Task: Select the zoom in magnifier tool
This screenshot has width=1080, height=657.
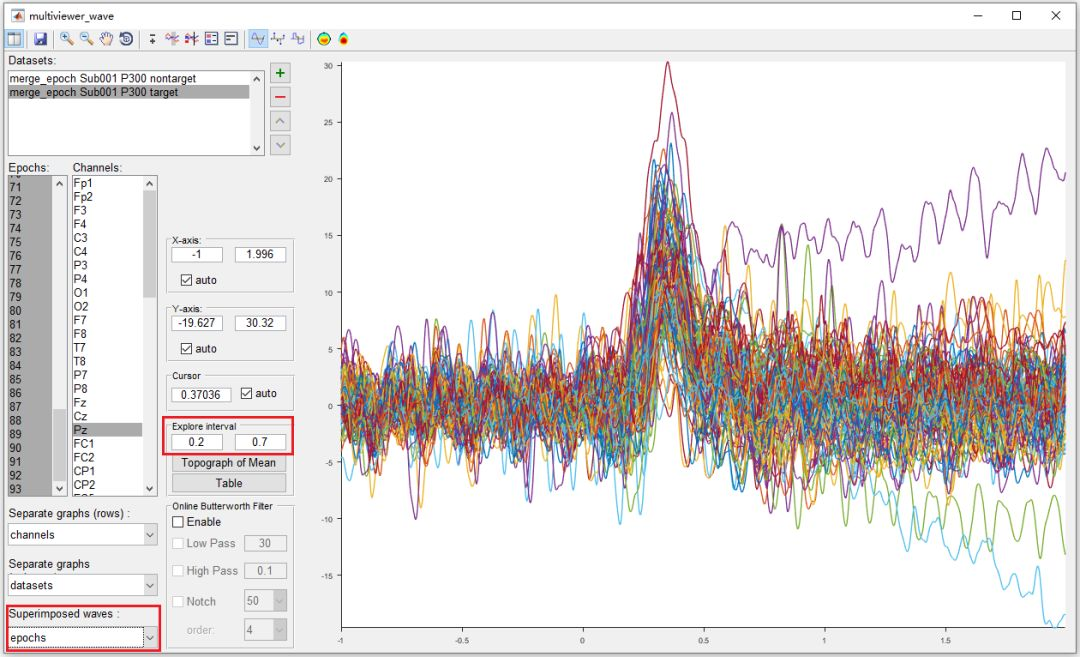Action: [x=66, y=39]
